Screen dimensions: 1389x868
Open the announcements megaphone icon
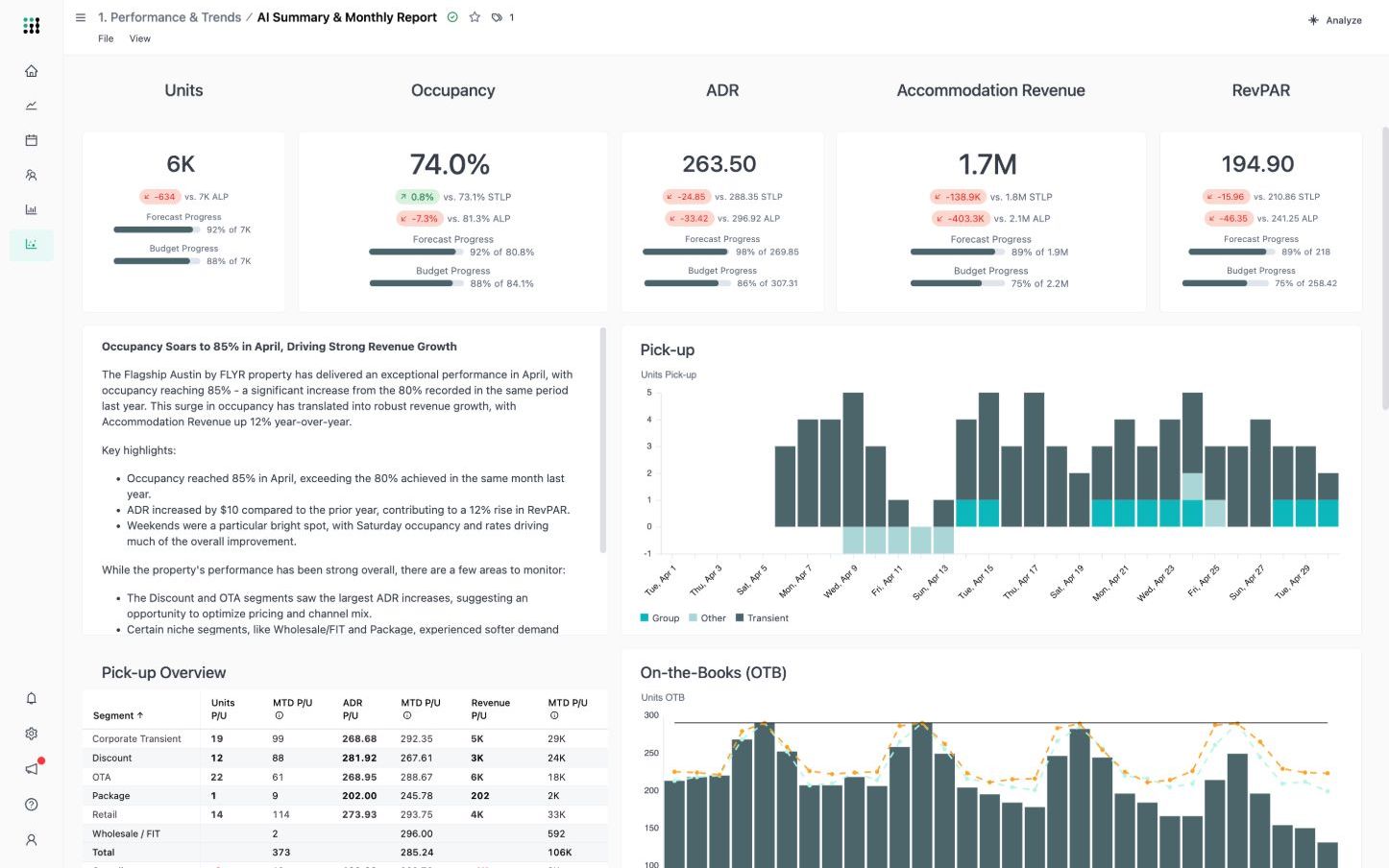pos(31,769)
